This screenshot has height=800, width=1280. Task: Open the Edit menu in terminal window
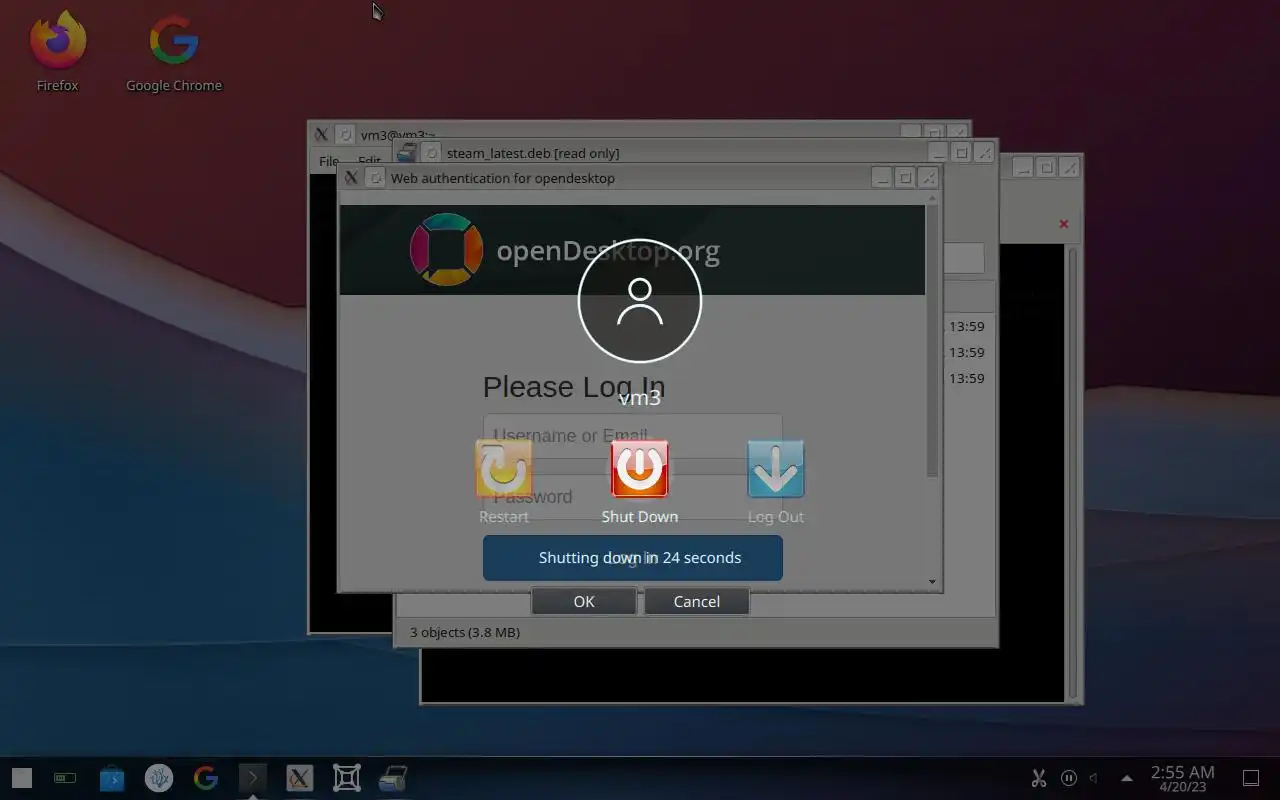(369, 161)
